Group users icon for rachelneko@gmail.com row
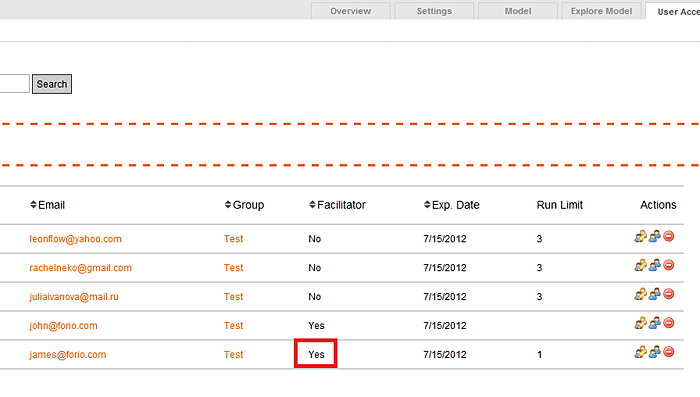Image resolution: width=700 pixels, height=397 pixels. (x=654, y=265)
